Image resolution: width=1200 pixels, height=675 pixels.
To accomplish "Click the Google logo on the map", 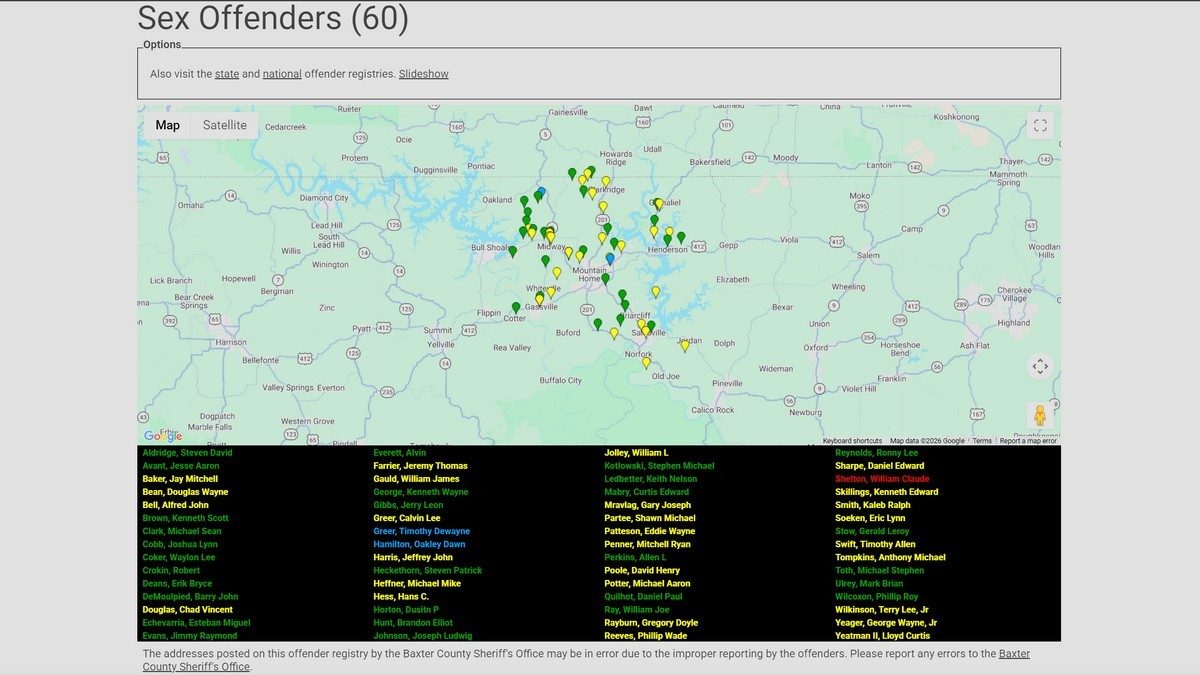I will 163,436.
